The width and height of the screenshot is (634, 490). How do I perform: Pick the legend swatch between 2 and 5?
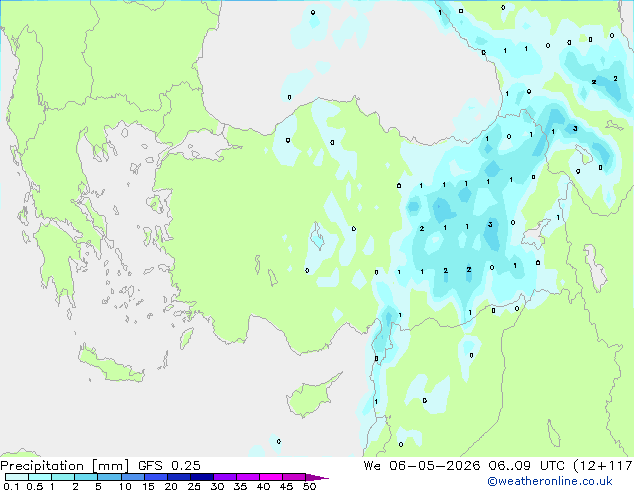pos(86,477)
